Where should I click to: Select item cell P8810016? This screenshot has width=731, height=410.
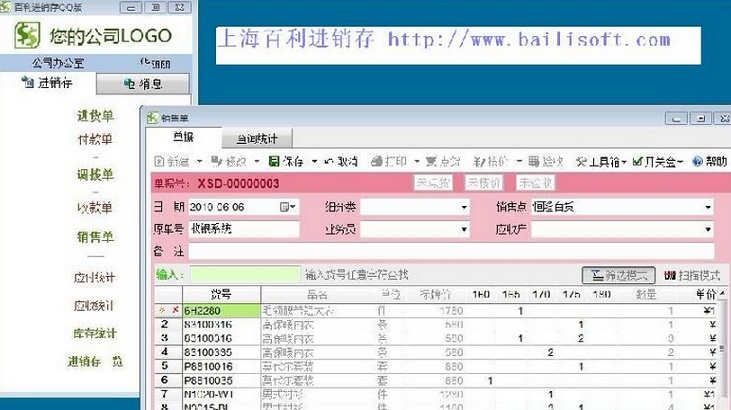pos(221,367)
